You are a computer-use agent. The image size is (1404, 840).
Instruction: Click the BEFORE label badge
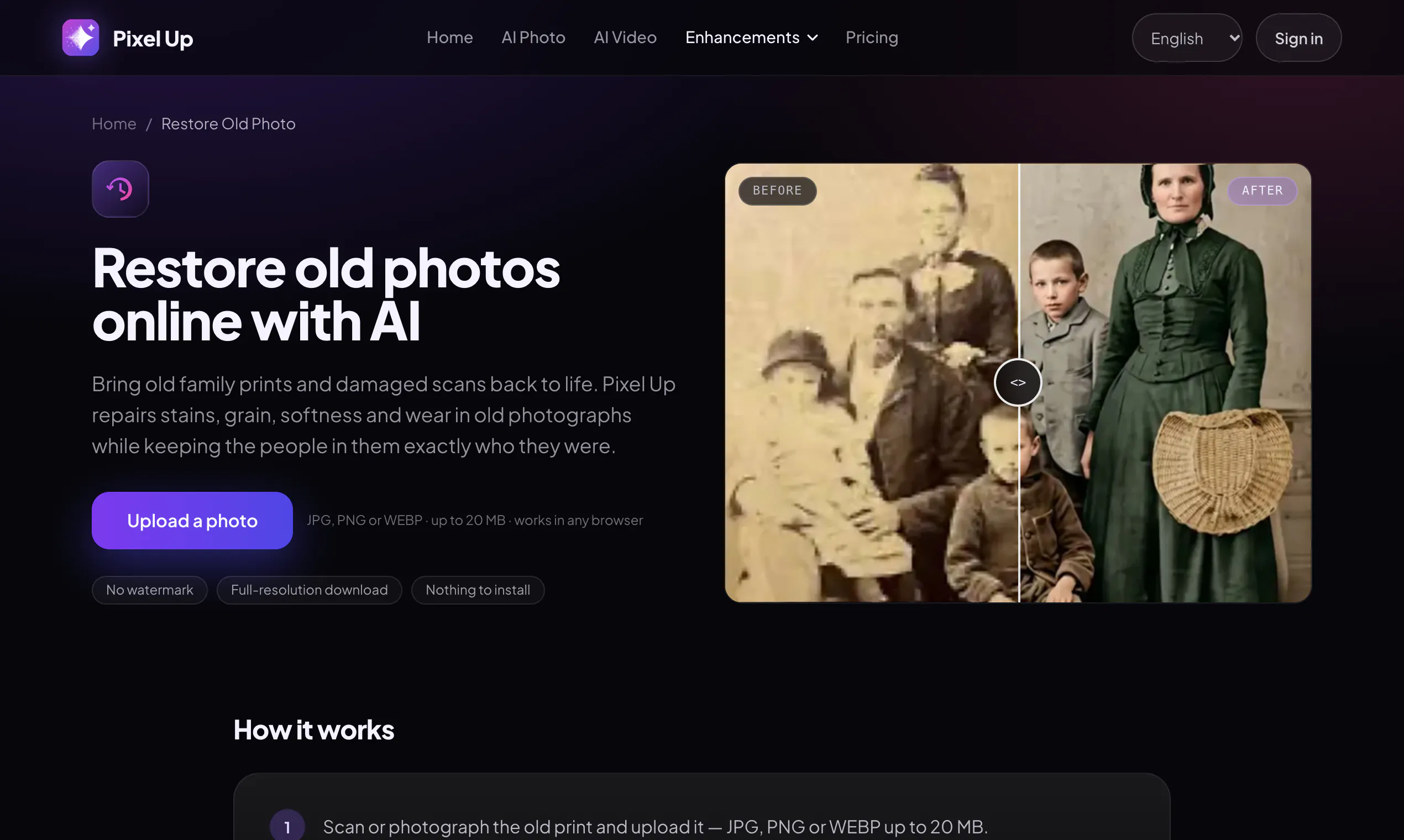point(777,191)
